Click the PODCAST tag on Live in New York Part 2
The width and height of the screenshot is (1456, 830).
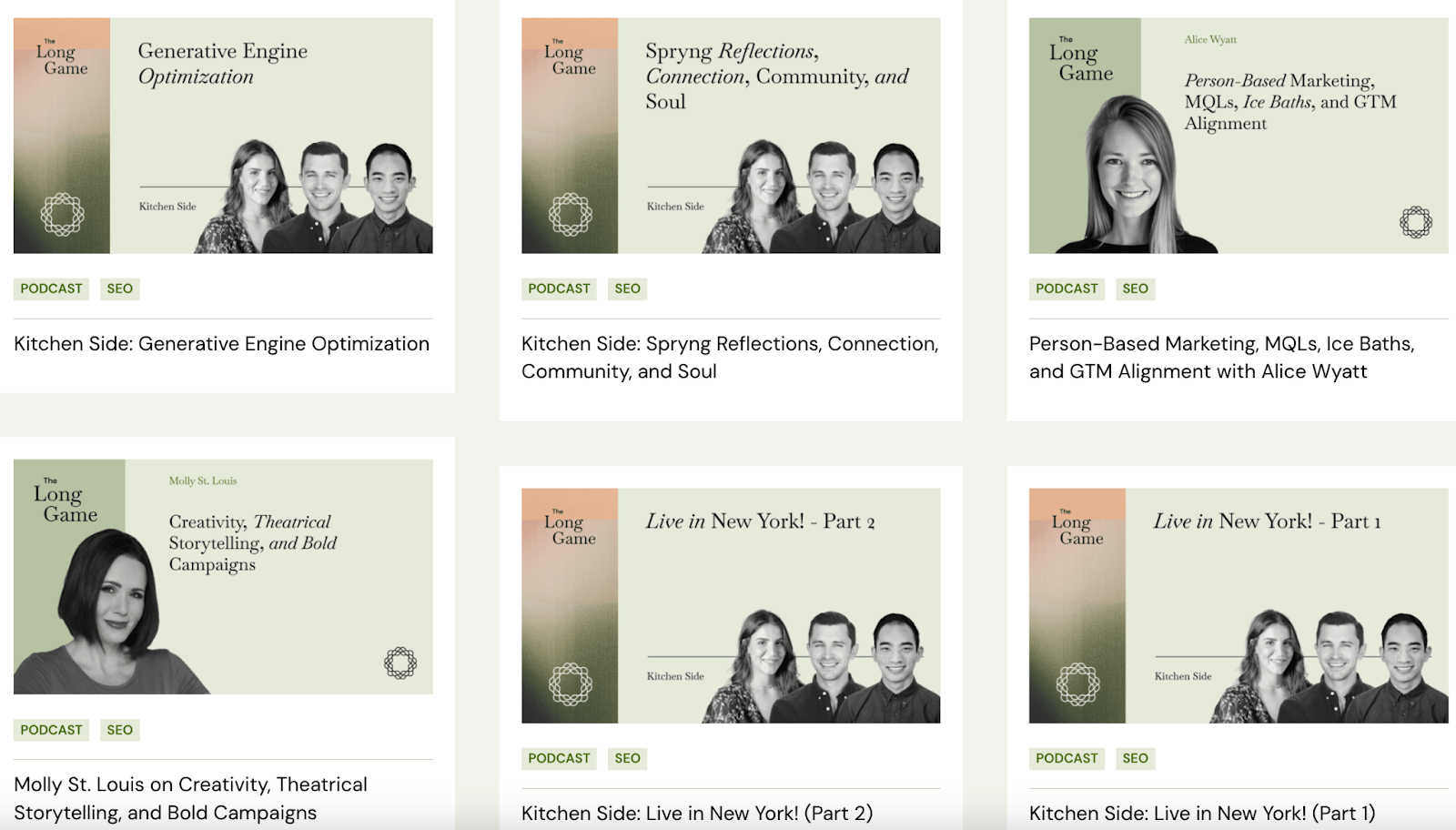pyautogui.click(x=558, y=758)
